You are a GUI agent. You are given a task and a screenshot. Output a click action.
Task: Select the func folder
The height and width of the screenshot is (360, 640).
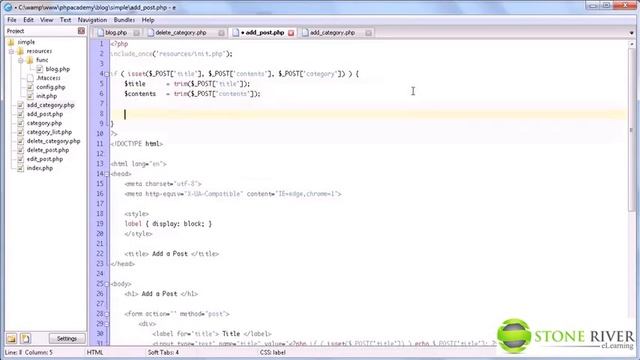tap(42, 60)
